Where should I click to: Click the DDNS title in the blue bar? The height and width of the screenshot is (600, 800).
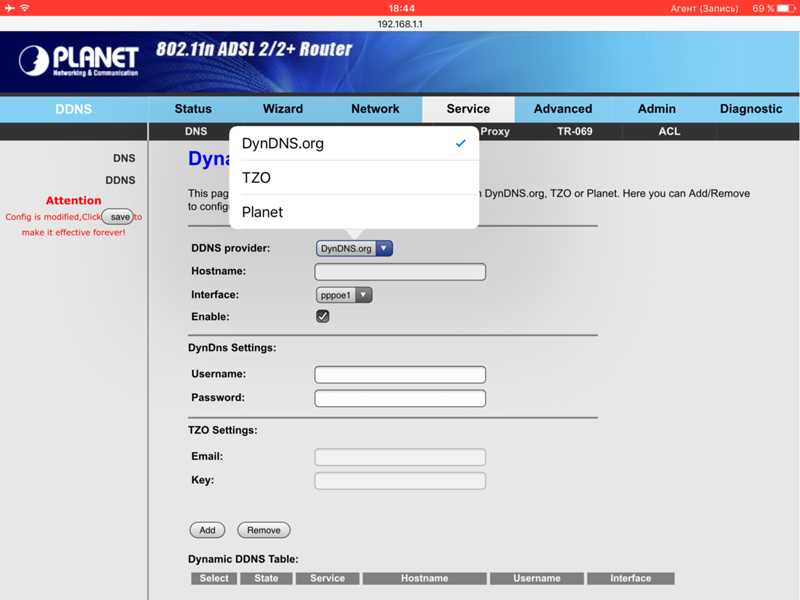tap(73, 109)
